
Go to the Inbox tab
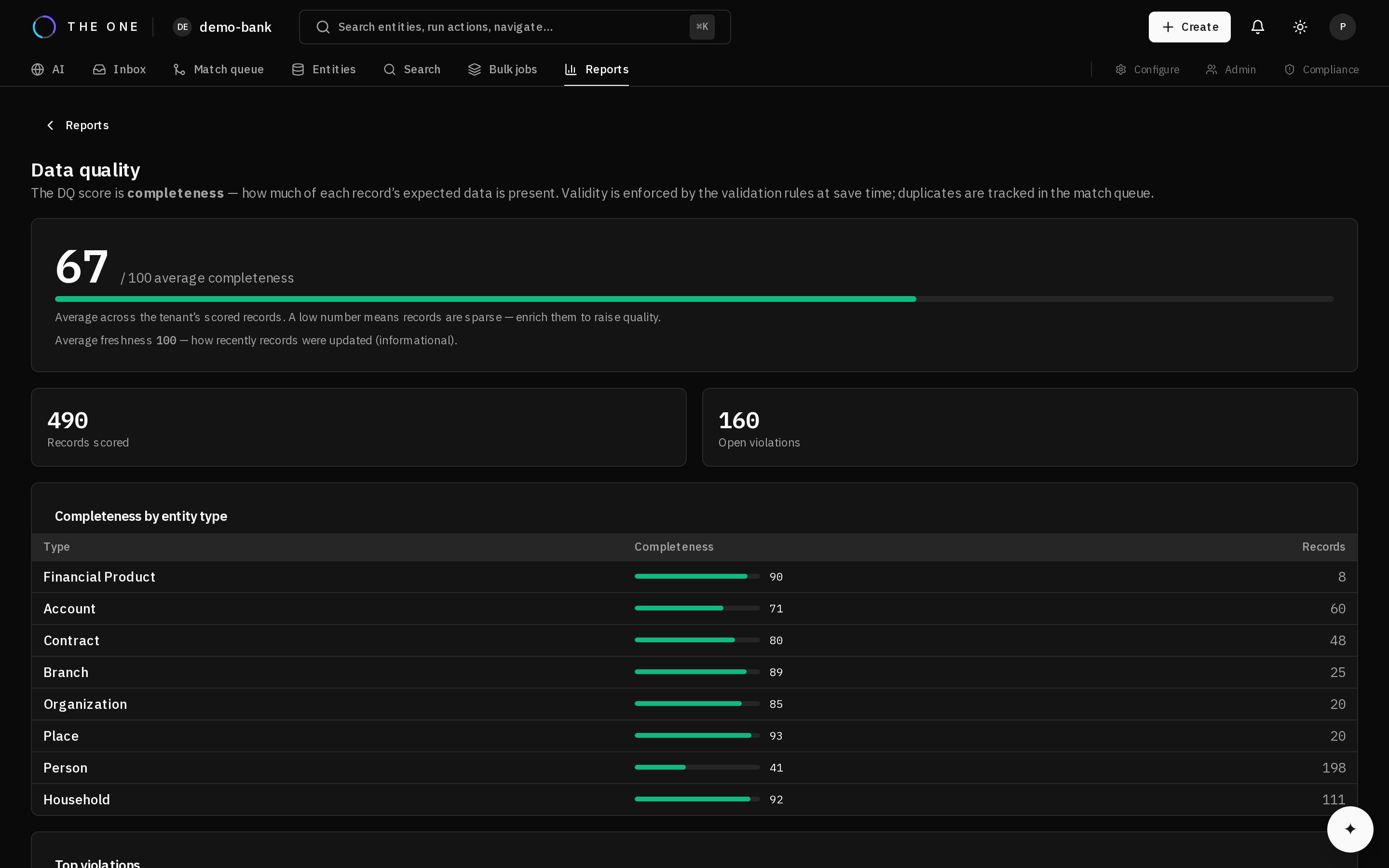pyautogui.click(x=120, y=69)
